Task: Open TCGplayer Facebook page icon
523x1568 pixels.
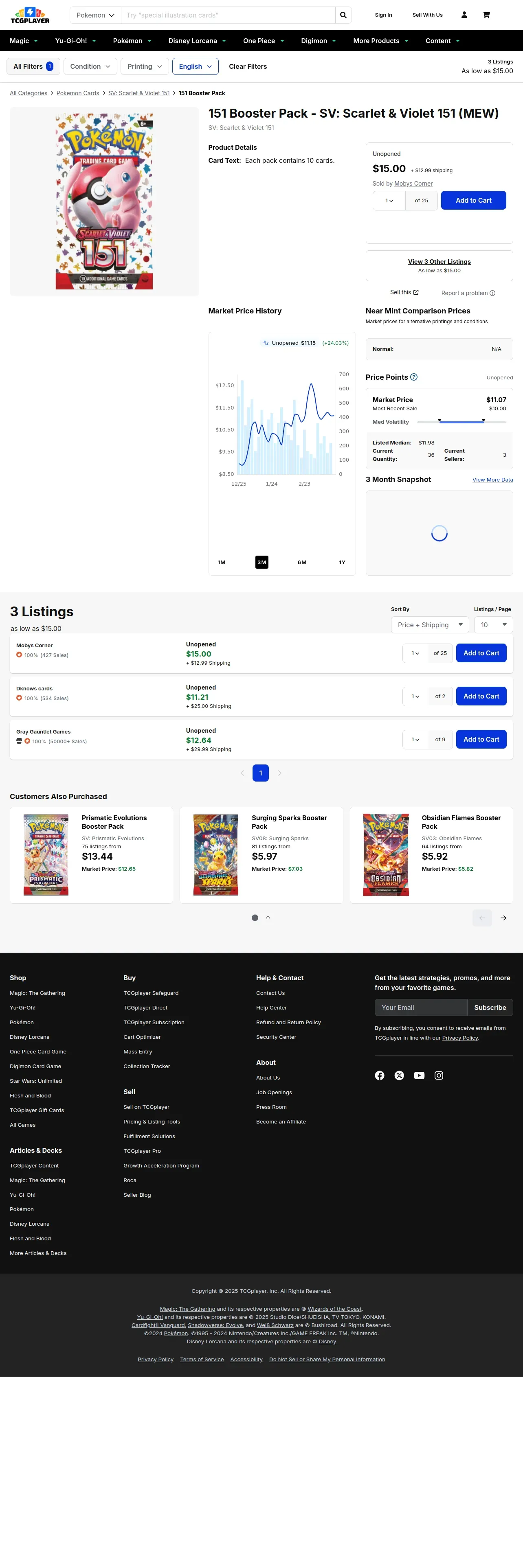Action: [x=379, y=1075]
